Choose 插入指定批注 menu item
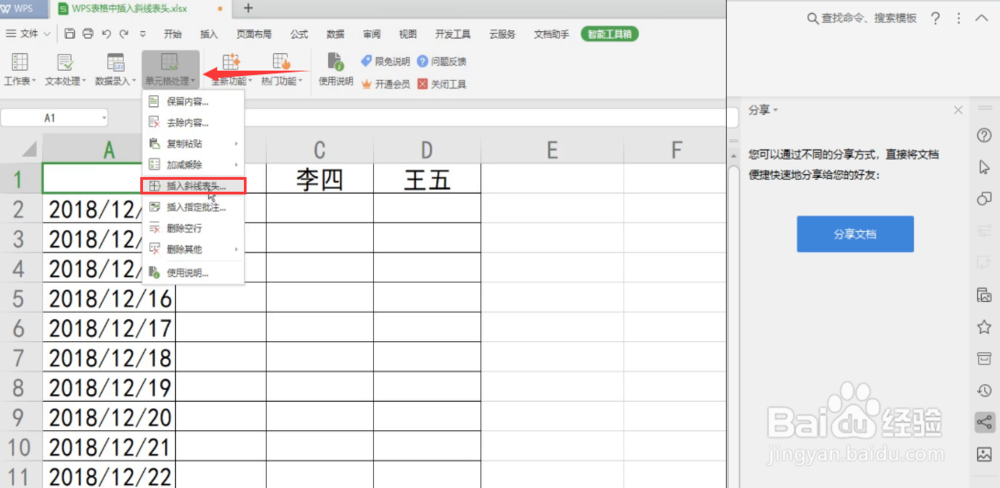The image size is (1000, 488). click(193, 207)
